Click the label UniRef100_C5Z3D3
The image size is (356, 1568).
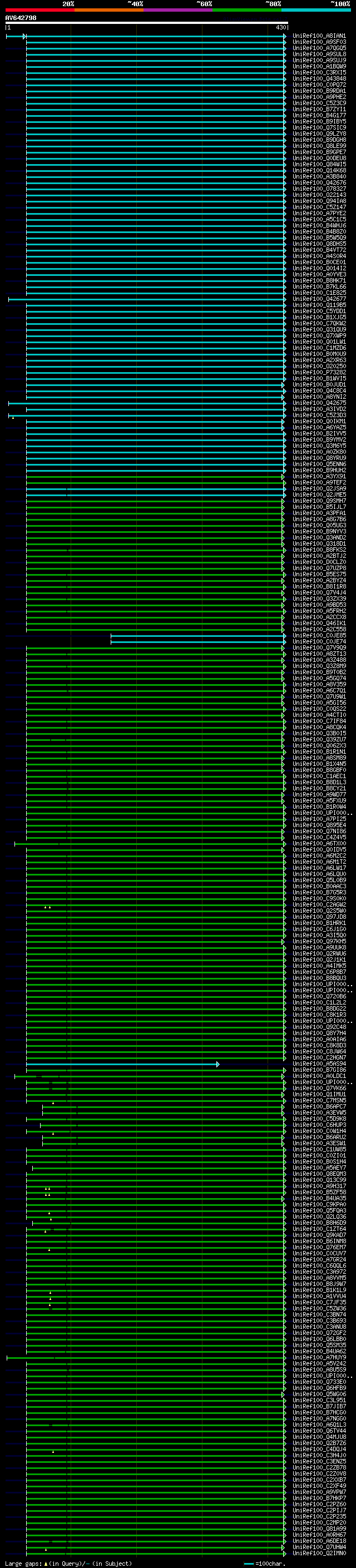319,415
